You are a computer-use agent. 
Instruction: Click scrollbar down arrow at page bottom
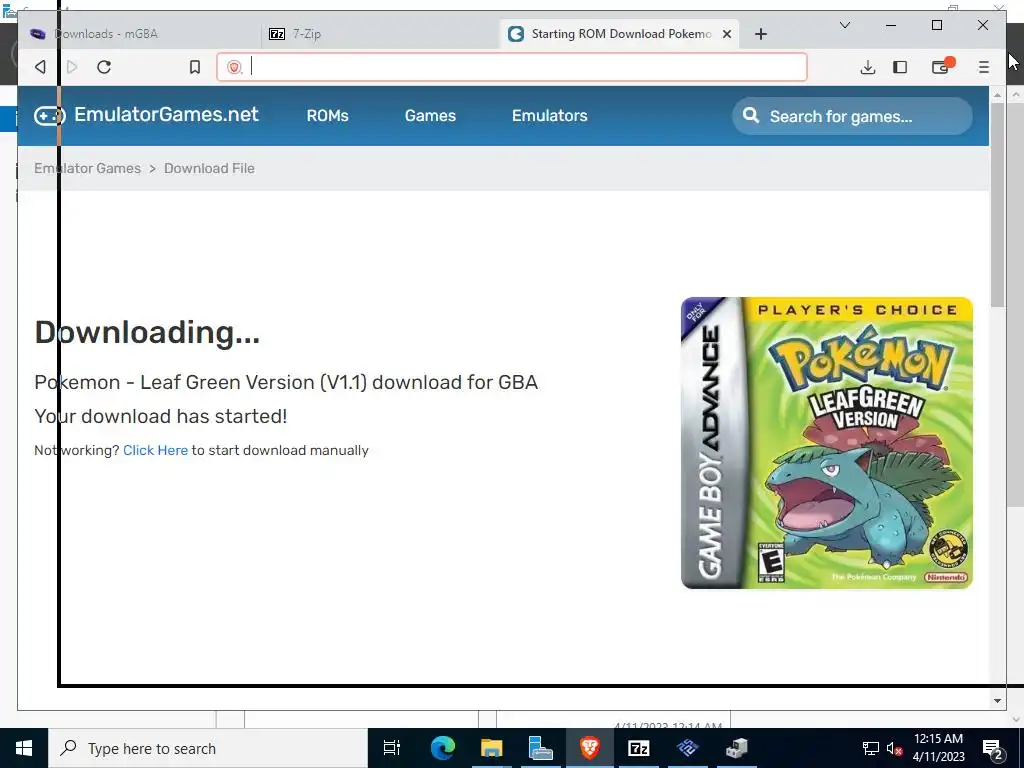997,701
